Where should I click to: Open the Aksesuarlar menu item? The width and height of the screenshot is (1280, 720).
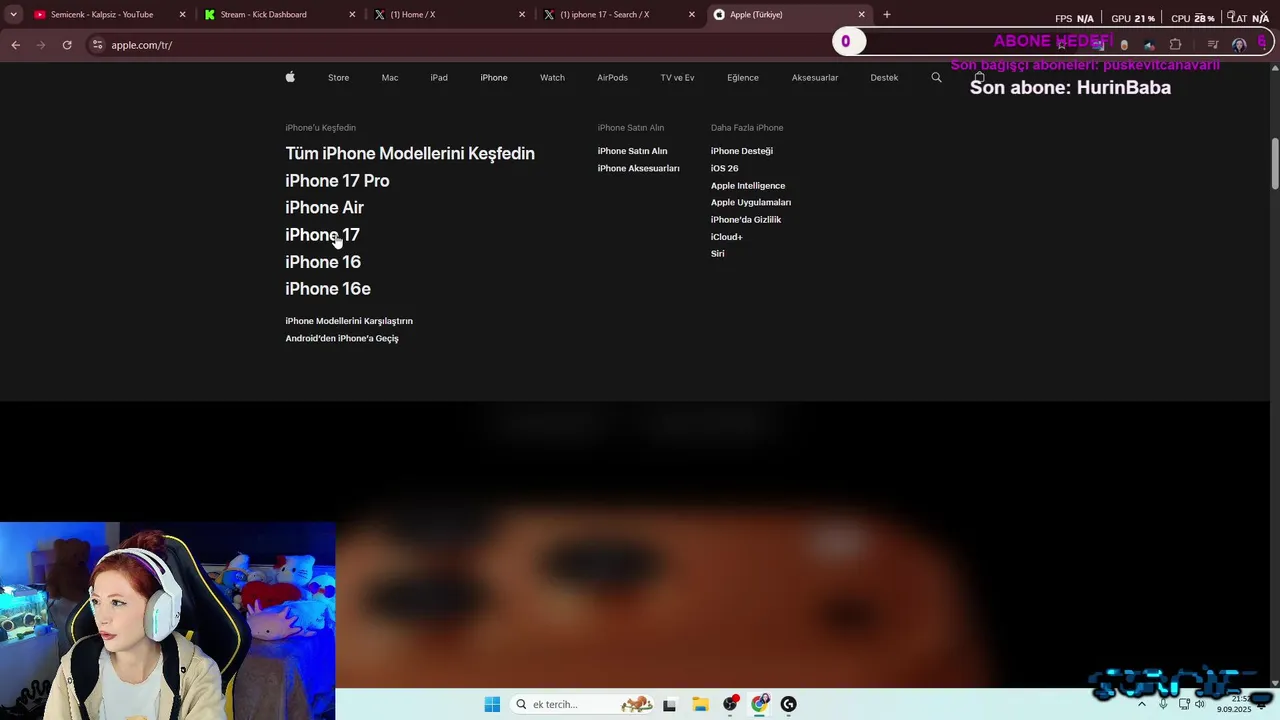pos(815,78)
